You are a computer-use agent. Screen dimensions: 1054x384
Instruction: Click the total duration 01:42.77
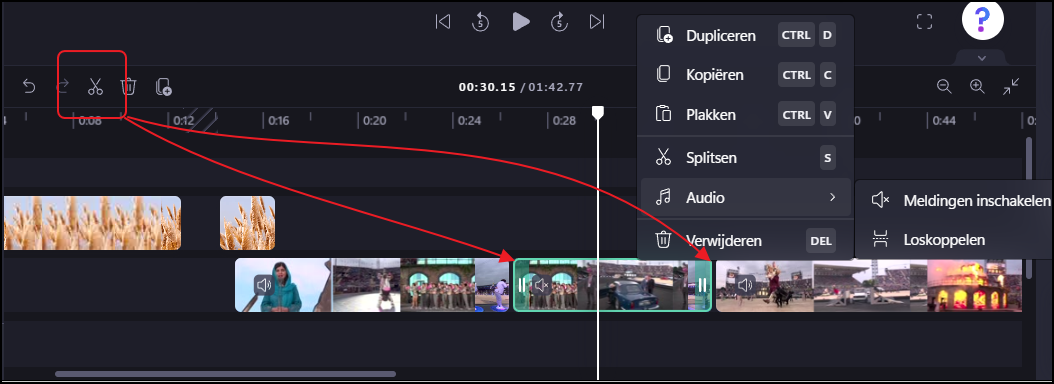(555, 87)
